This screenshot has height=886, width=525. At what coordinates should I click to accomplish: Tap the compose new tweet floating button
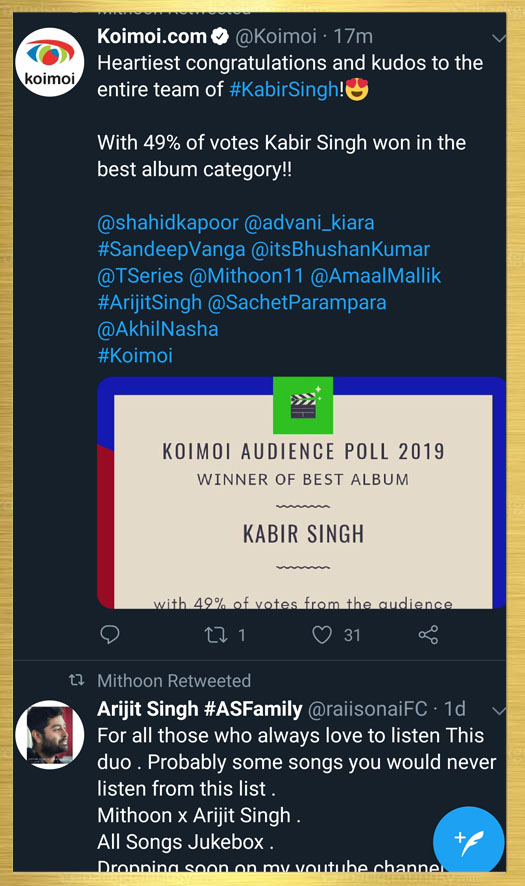[468, 841]
